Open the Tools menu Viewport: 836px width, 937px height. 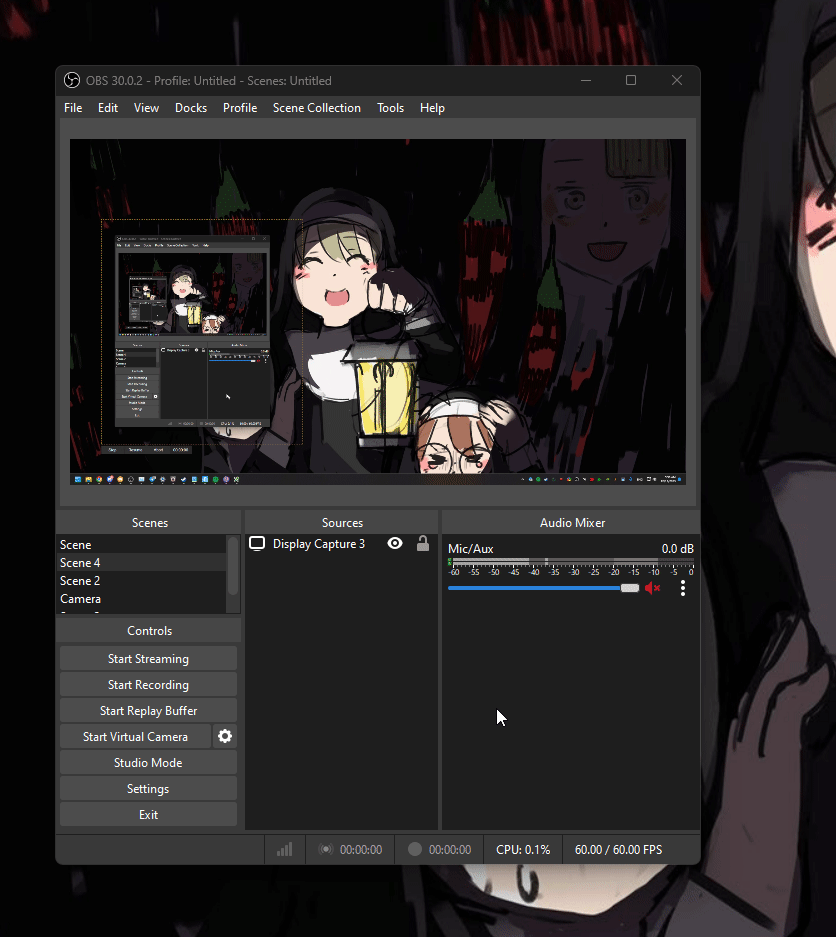(390, 108)
